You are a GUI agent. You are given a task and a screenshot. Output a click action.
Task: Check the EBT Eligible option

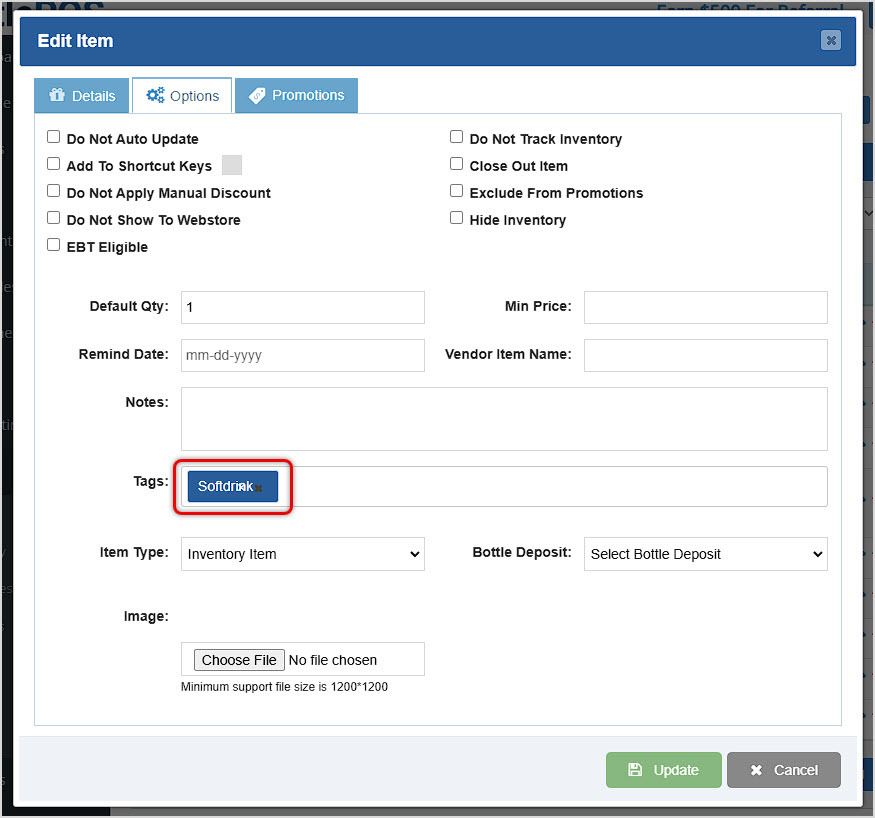(53, 243)
